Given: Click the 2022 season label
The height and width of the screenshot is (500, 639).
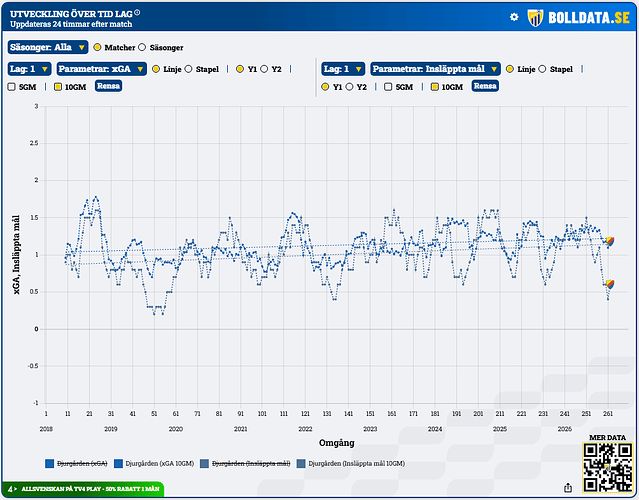Looking at the screenshot, I should pos(305,429).
